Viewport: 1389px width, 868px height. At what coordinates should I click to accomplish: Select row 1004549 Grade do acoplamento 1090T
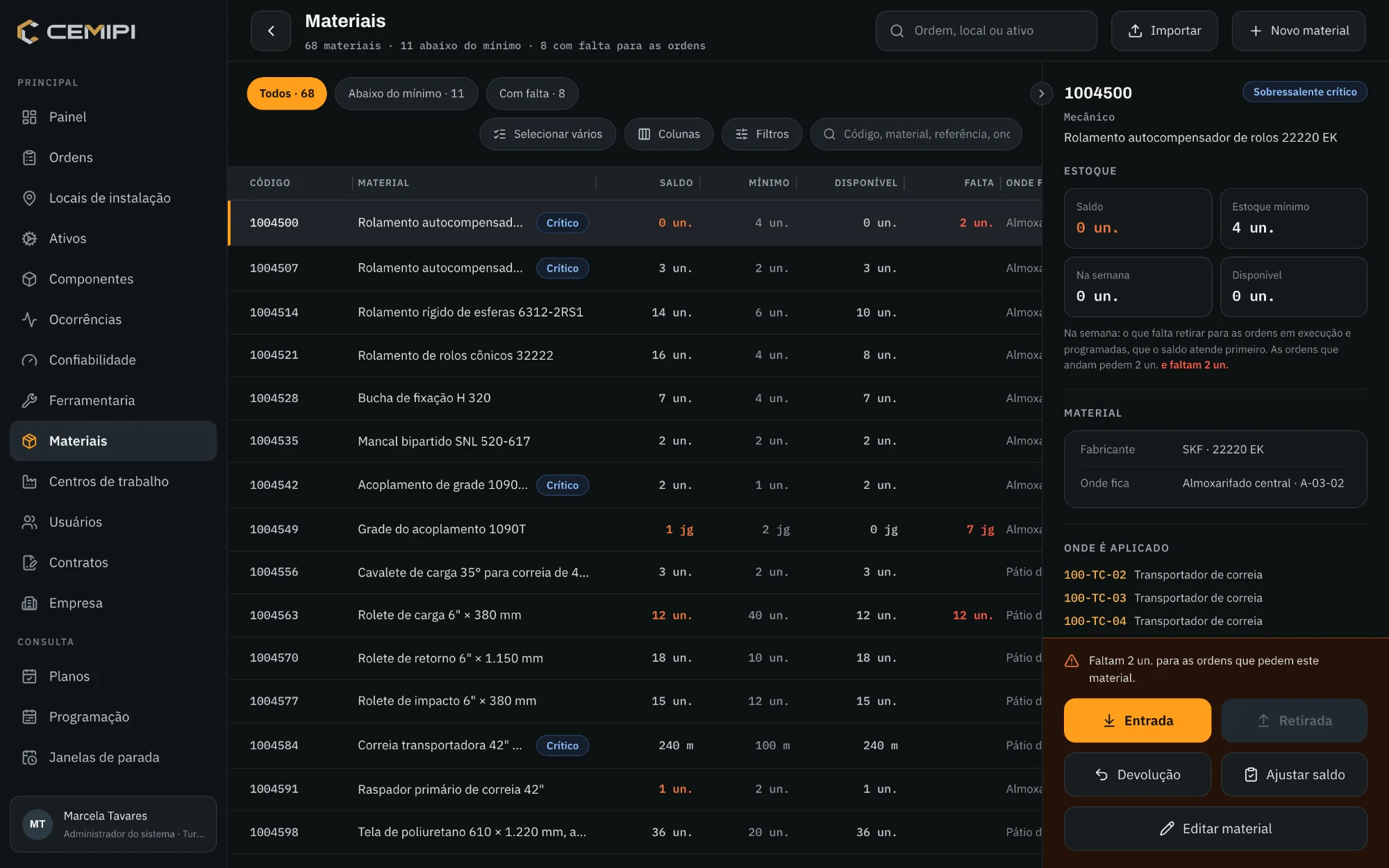[x=635, y=529]
